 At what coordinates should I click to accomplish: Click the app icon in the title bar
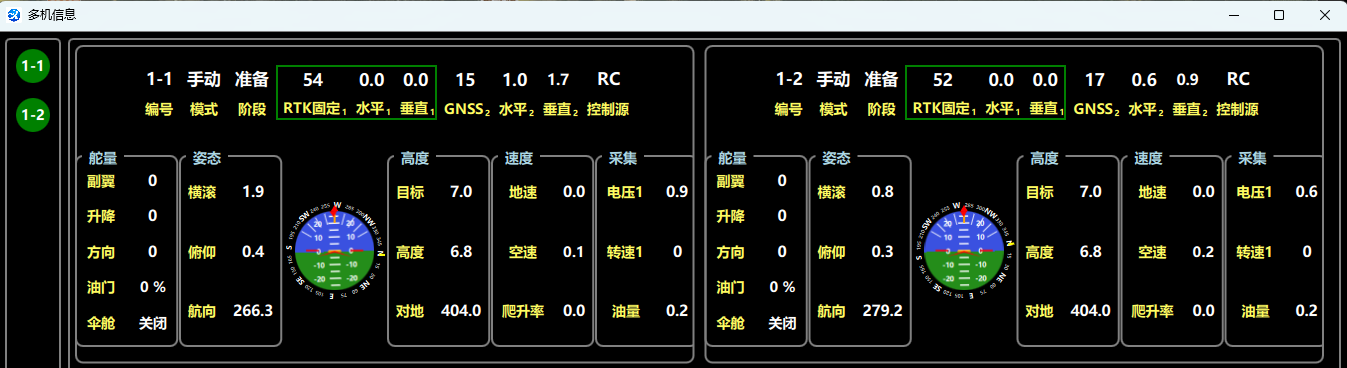14,15
